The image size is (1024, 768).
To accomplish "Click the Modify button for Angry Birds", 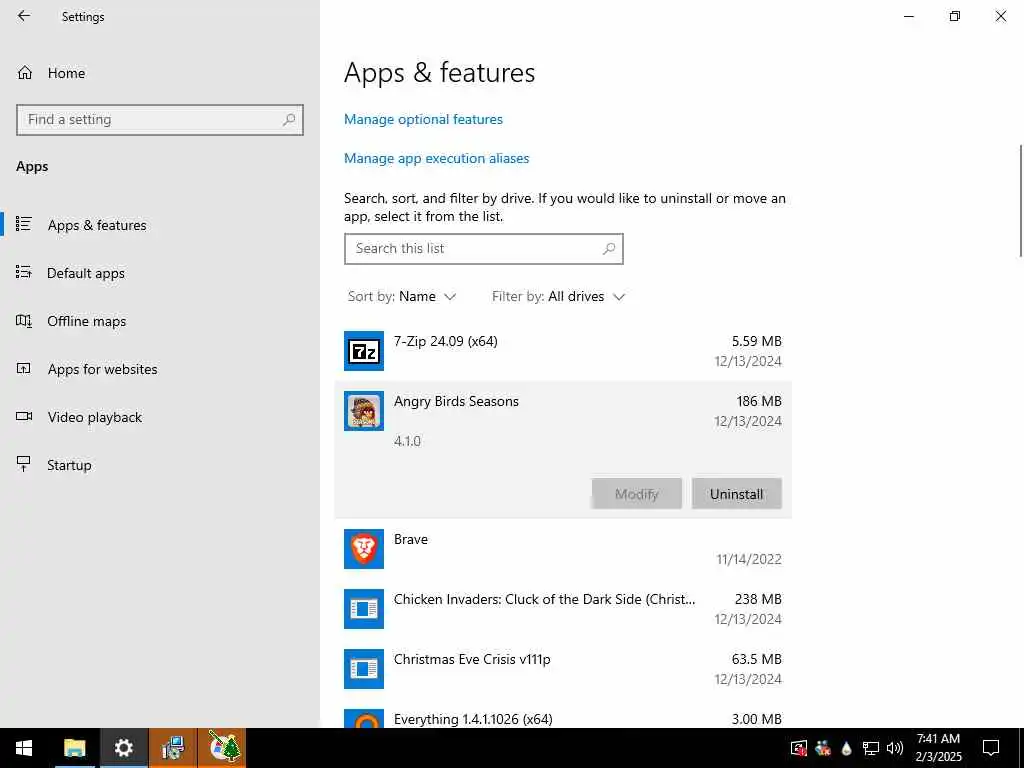I will [637, 494].
